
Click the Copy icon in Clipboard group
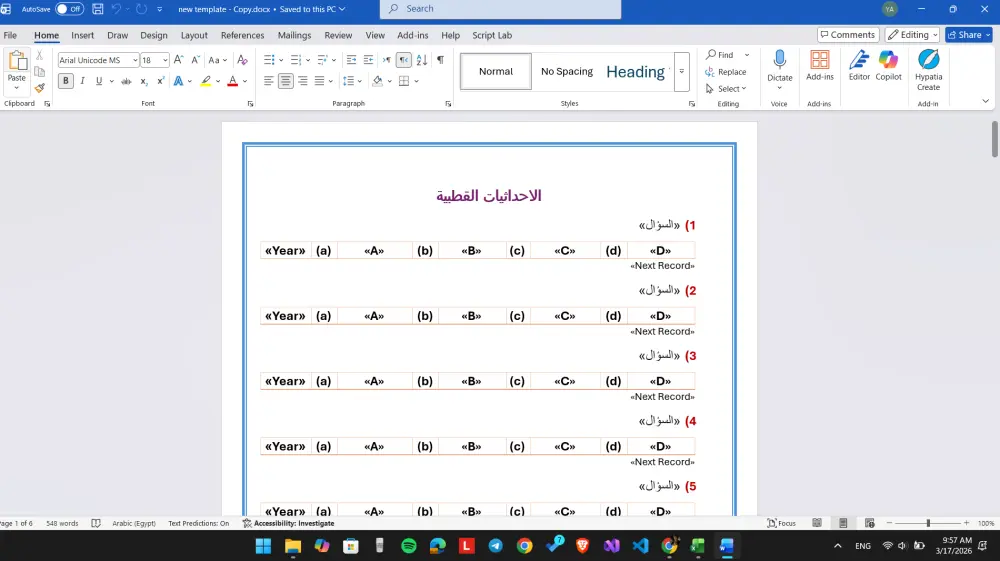(40, 71)
